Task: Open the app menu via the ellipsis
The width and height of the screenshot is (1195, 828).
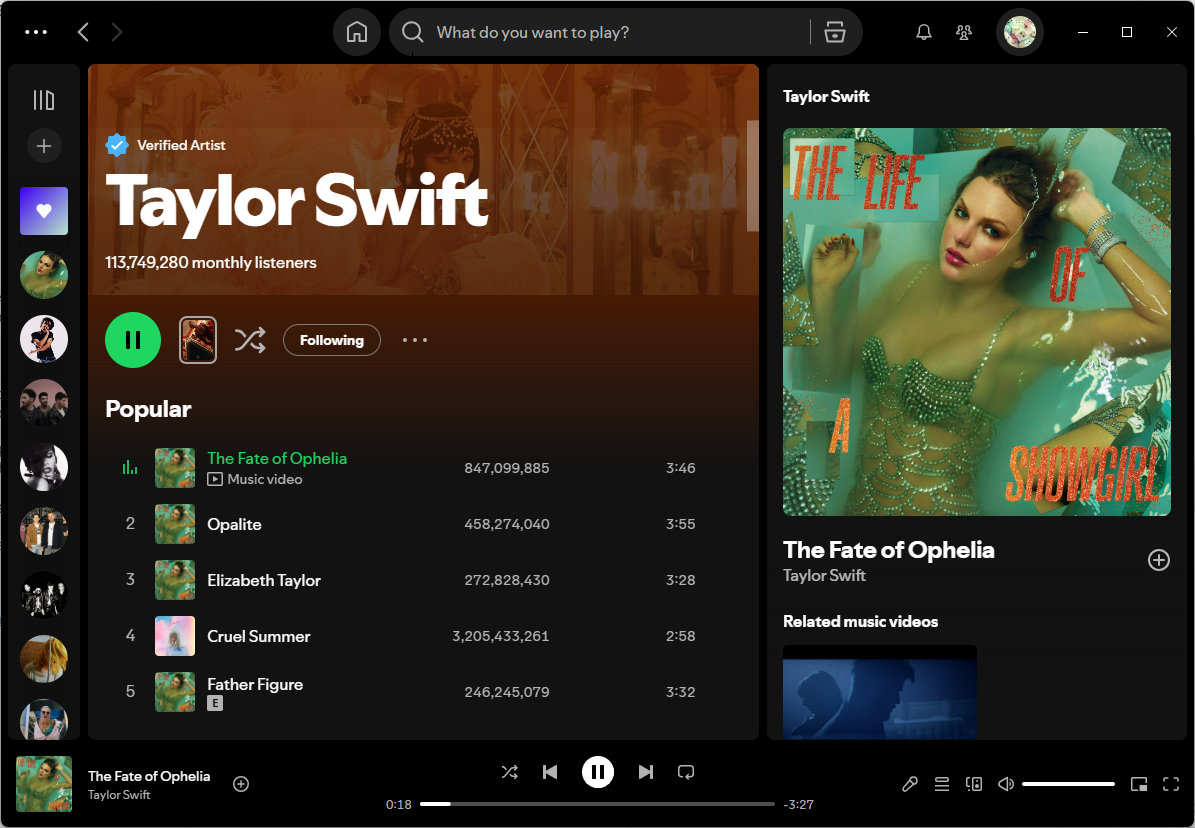Action: pyautogui.click(x=36, y=32)
